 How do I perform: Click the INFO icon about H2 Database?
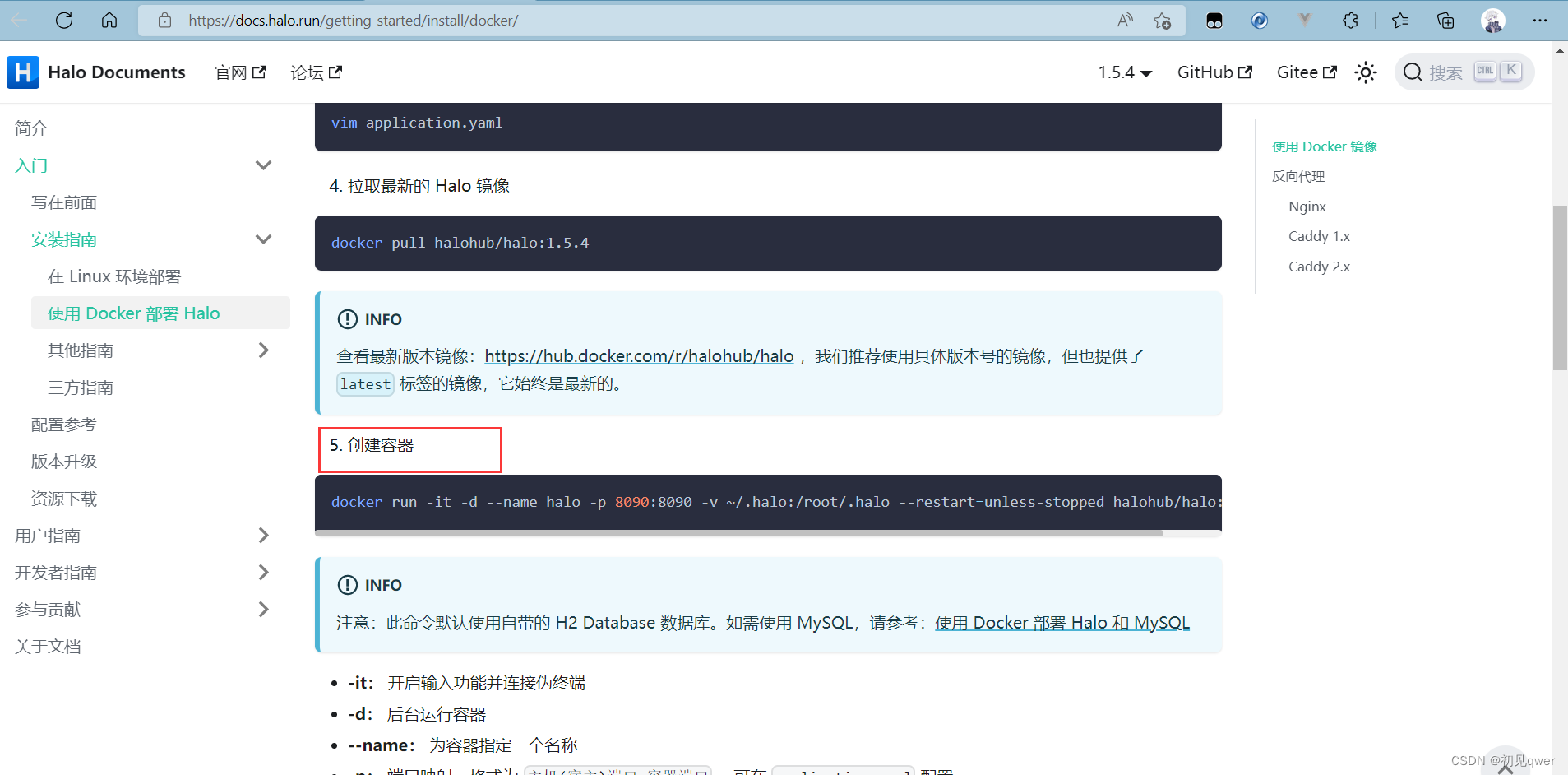point(348,585)
